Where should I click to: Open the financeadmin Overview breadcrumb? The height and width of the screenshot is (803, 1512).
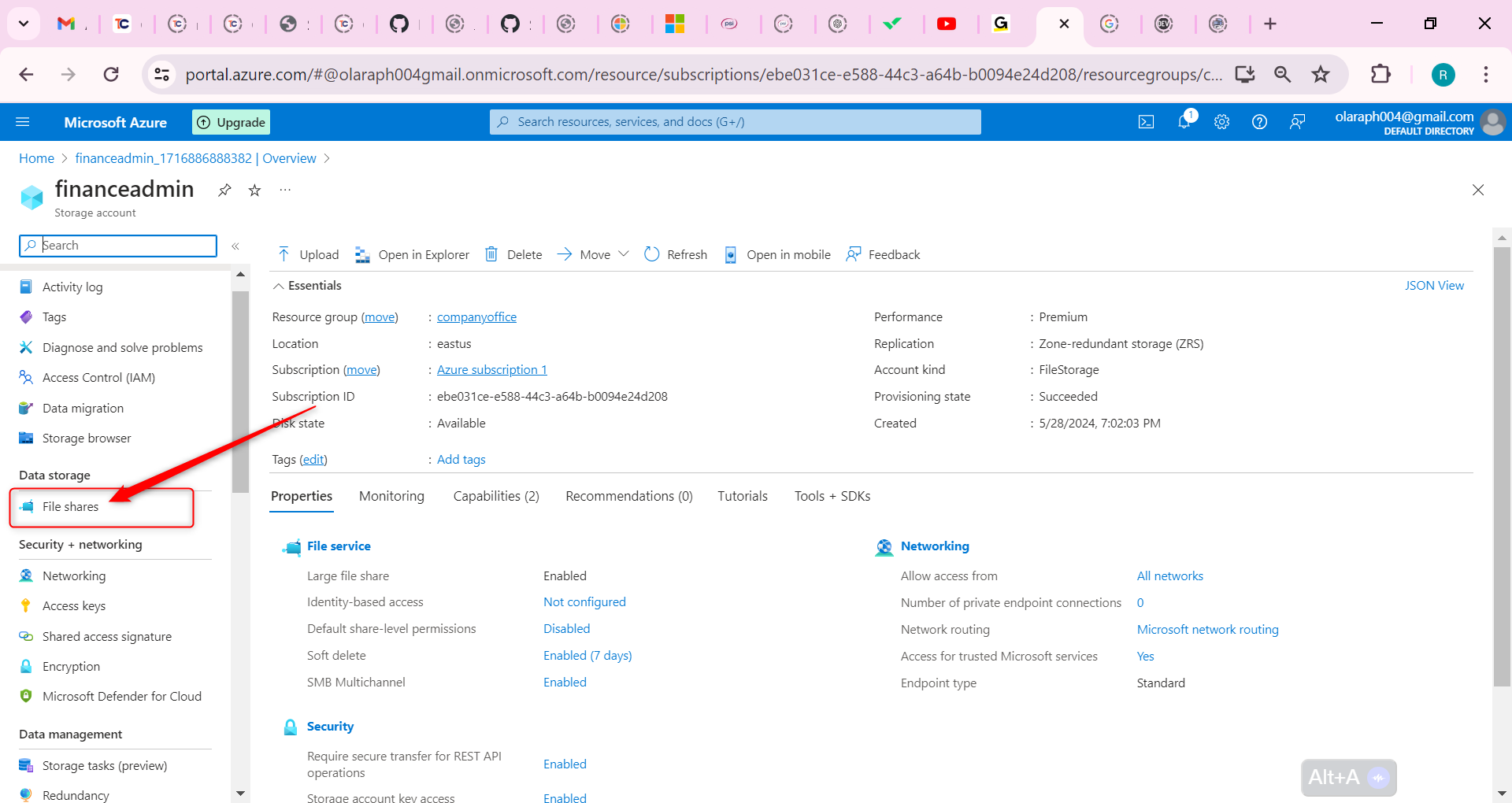(195, 158)
